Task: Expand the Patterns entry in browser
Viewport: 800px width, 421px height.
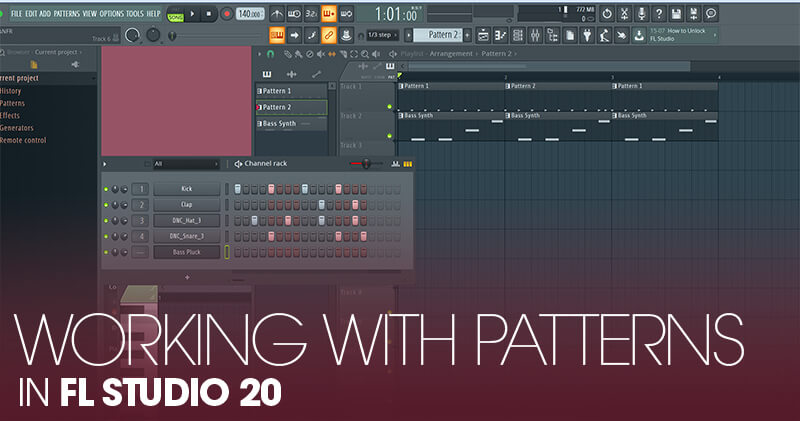Action: [12, 103]
